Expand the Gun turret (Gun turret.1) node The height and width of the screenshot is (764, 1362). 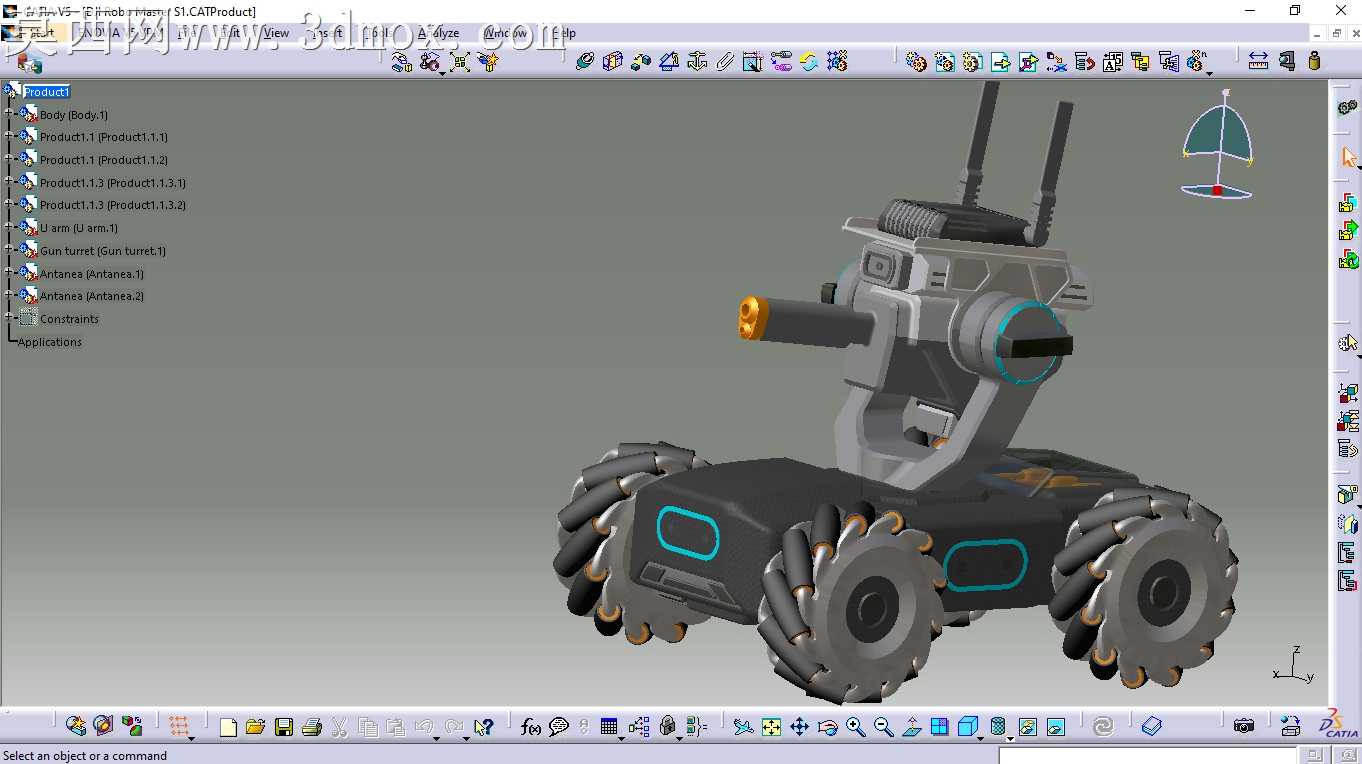(x=10, y=250)
